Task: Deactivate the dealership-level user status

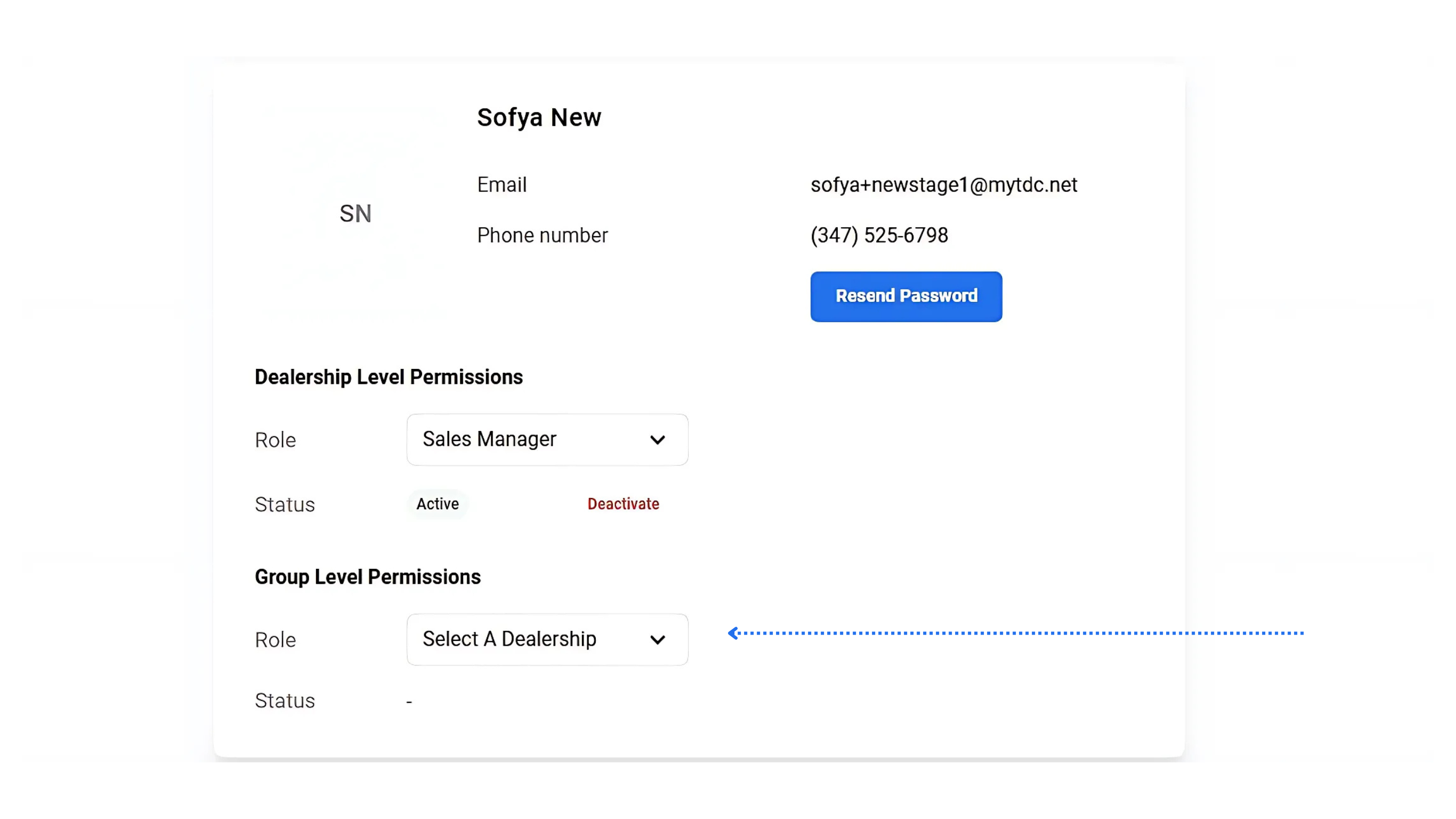Action: click(x=623, y=504)
